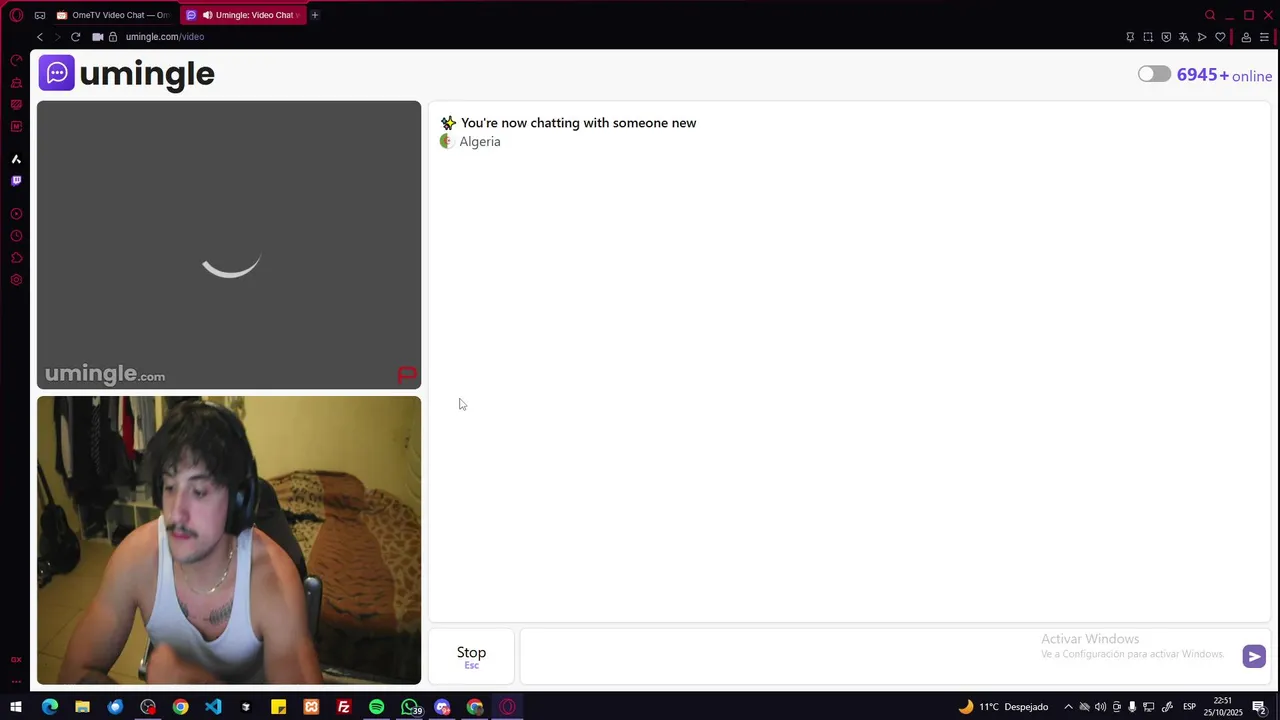The width and height of the screenshot is (1280, 720).
Task: Switch the ESP input language indicator
Action: 1190,707
